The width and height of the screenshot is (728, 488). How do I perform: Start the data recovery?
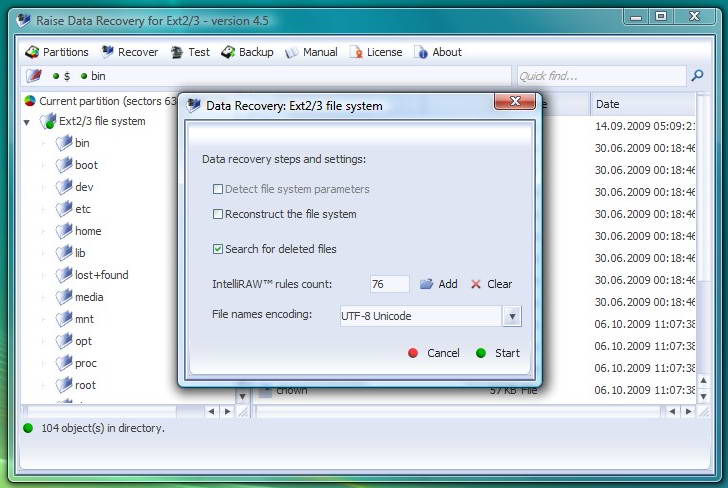498,353
